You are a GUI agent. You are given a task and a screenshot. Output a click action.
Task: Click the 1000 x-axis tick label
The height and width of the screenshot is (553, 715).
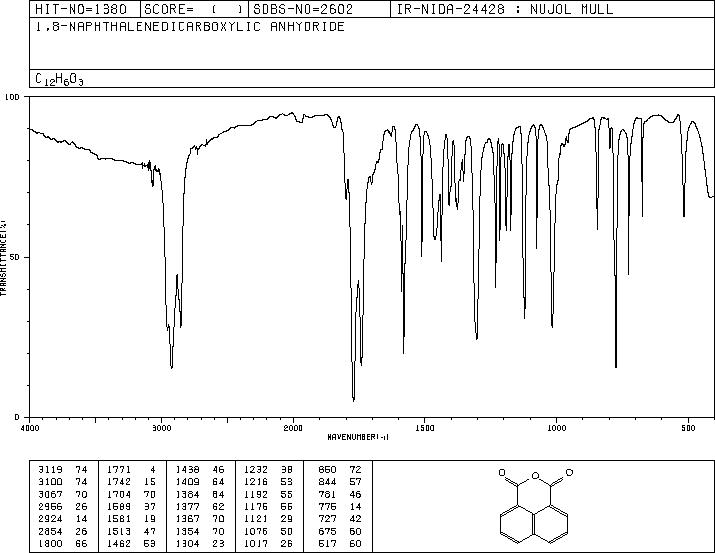click(x=556, y=428)
